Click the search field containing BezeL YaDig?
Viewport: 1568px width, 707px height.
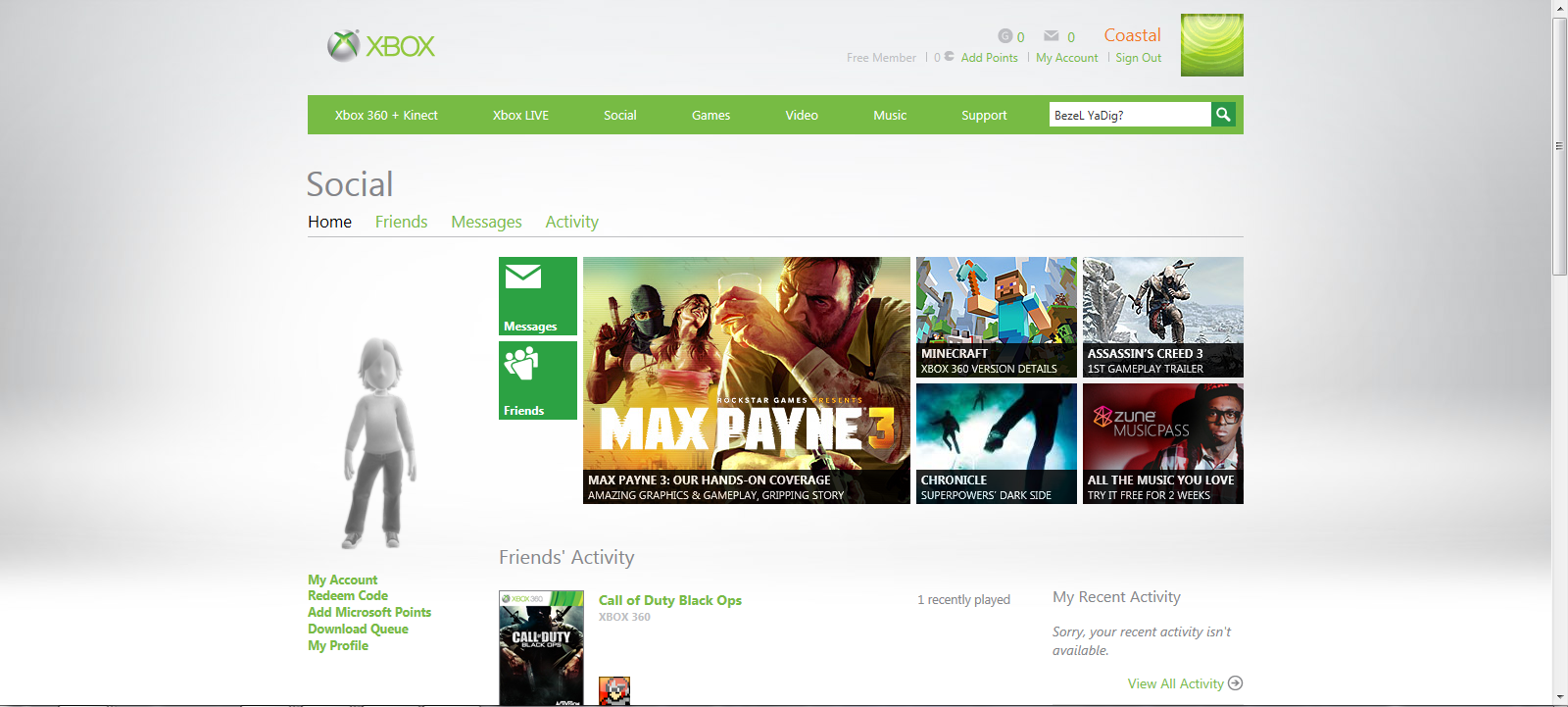(1130, 115)
